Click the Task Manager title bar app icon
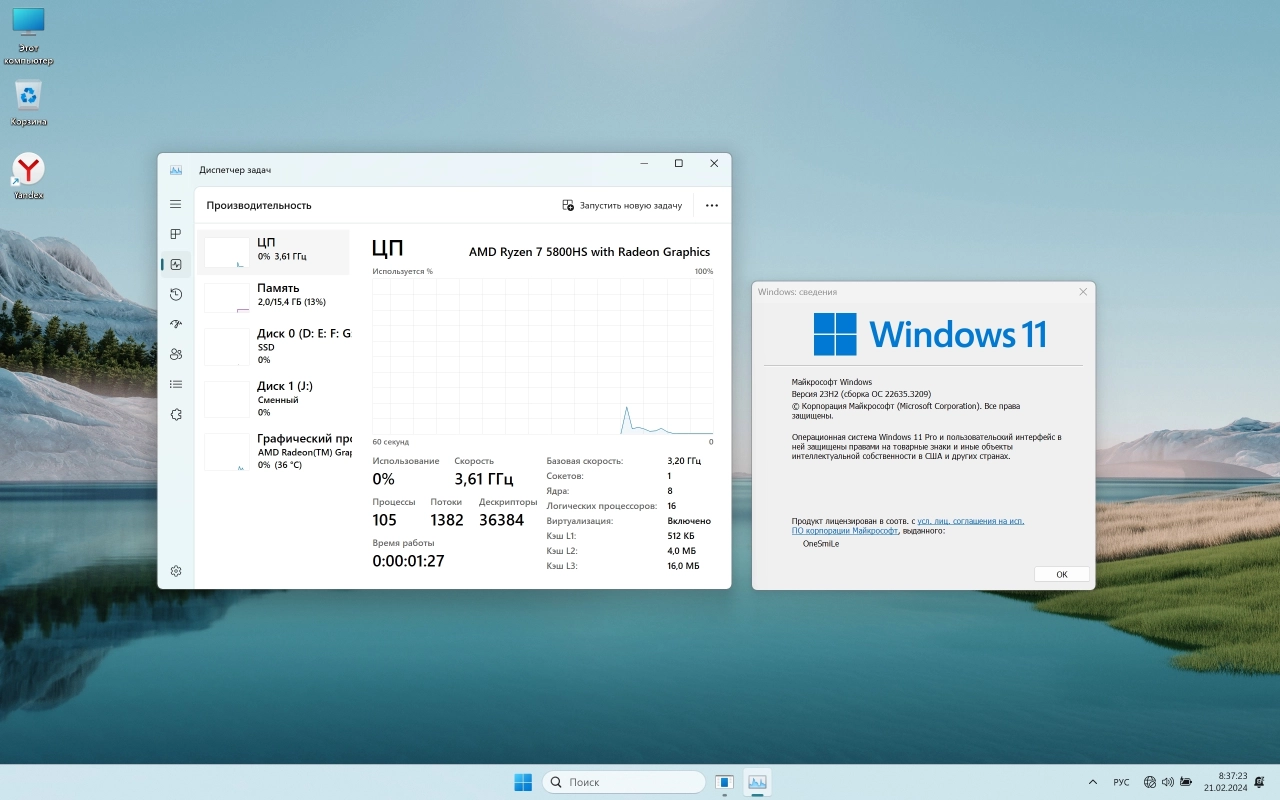The width and height of the screenshot is (1280, 800). (x=176, y=170)
